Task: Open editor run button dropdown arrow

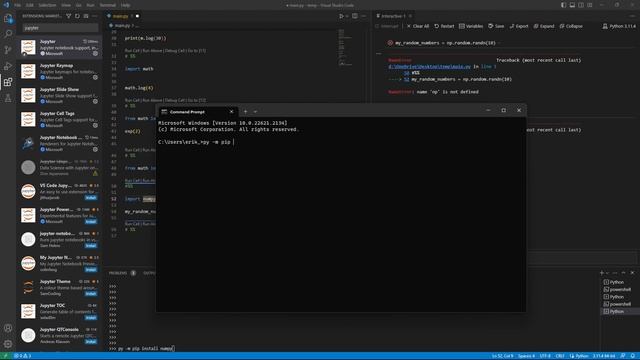Action: pyautogui.click(x=347, y=16)
